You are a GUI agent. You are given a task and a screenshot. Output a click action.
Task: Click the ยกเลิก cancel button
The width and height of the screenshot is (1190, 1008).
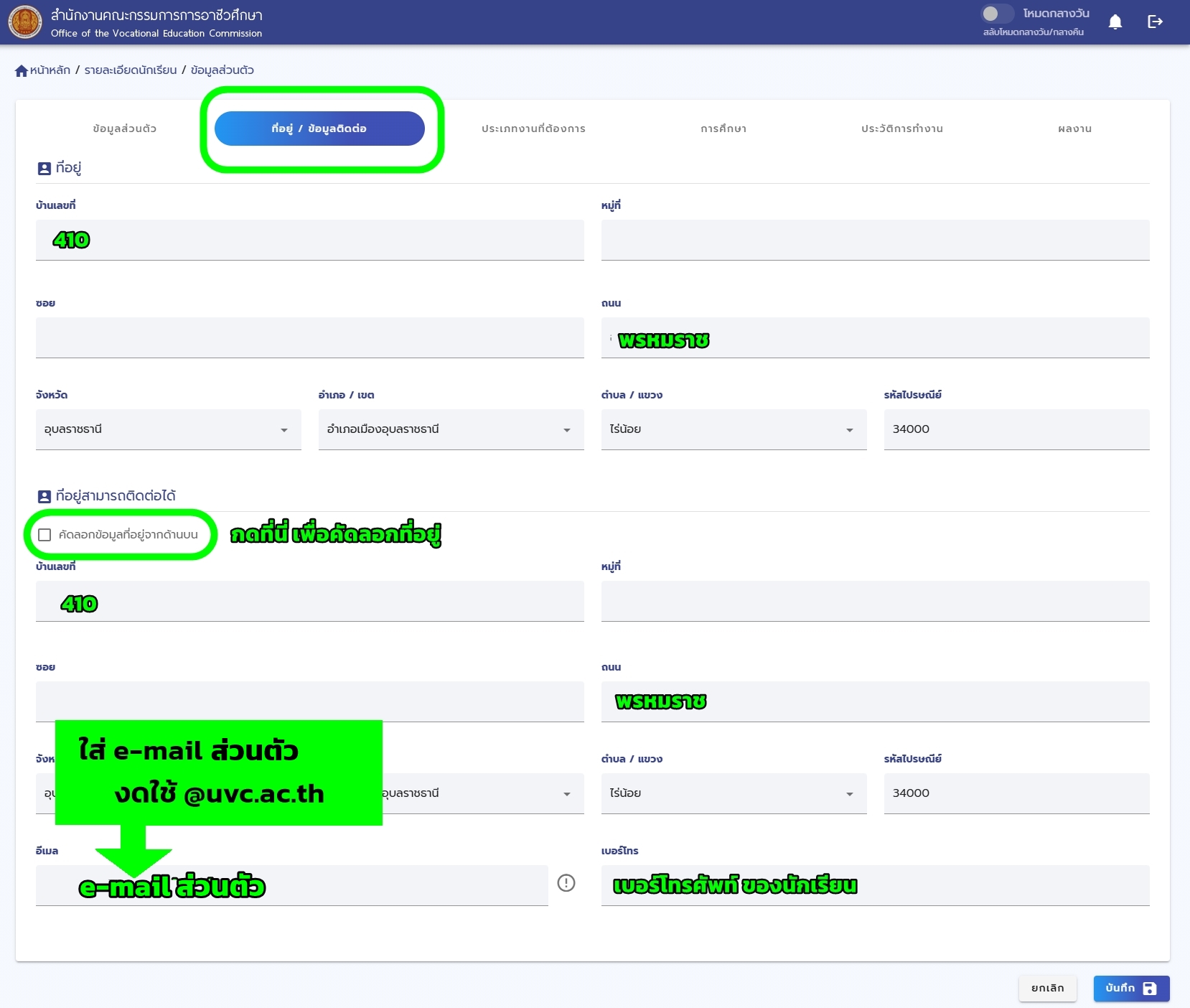1047,989
